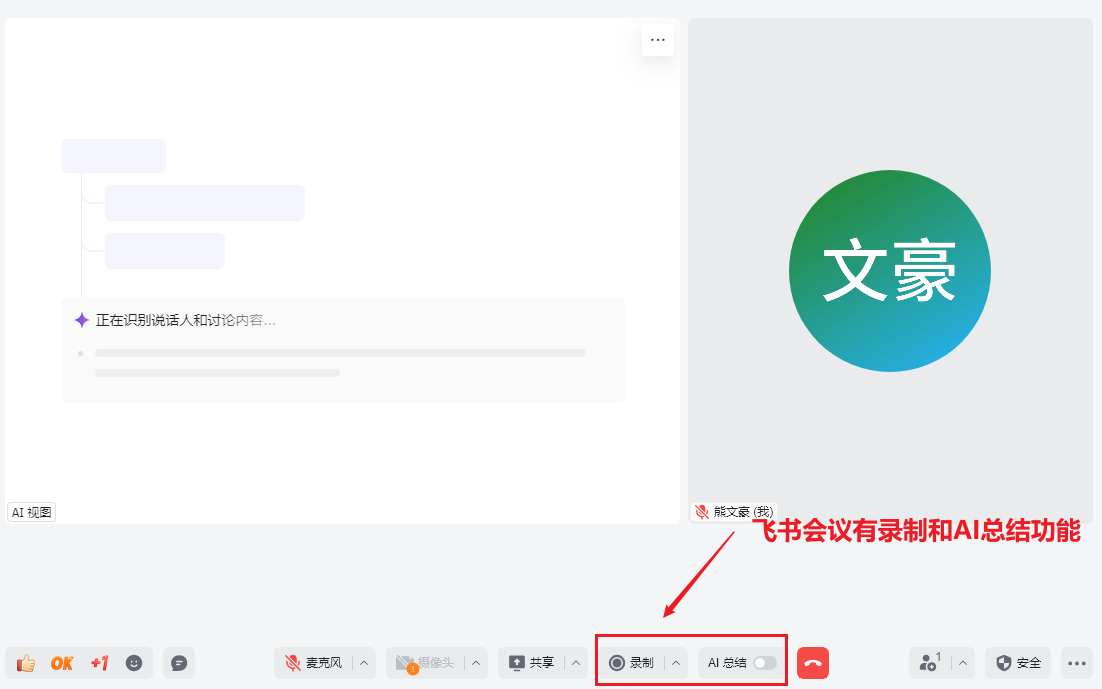Open the participants list

pos(930,663)
